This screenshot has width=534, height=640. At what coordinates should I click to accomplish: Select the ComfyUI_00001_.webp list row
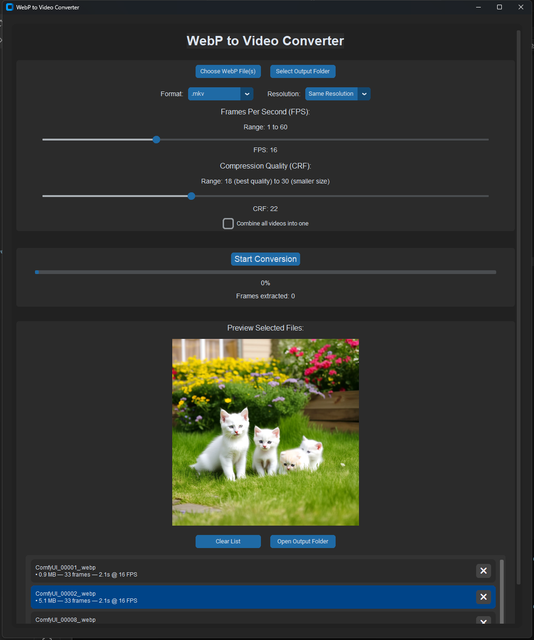263,571
